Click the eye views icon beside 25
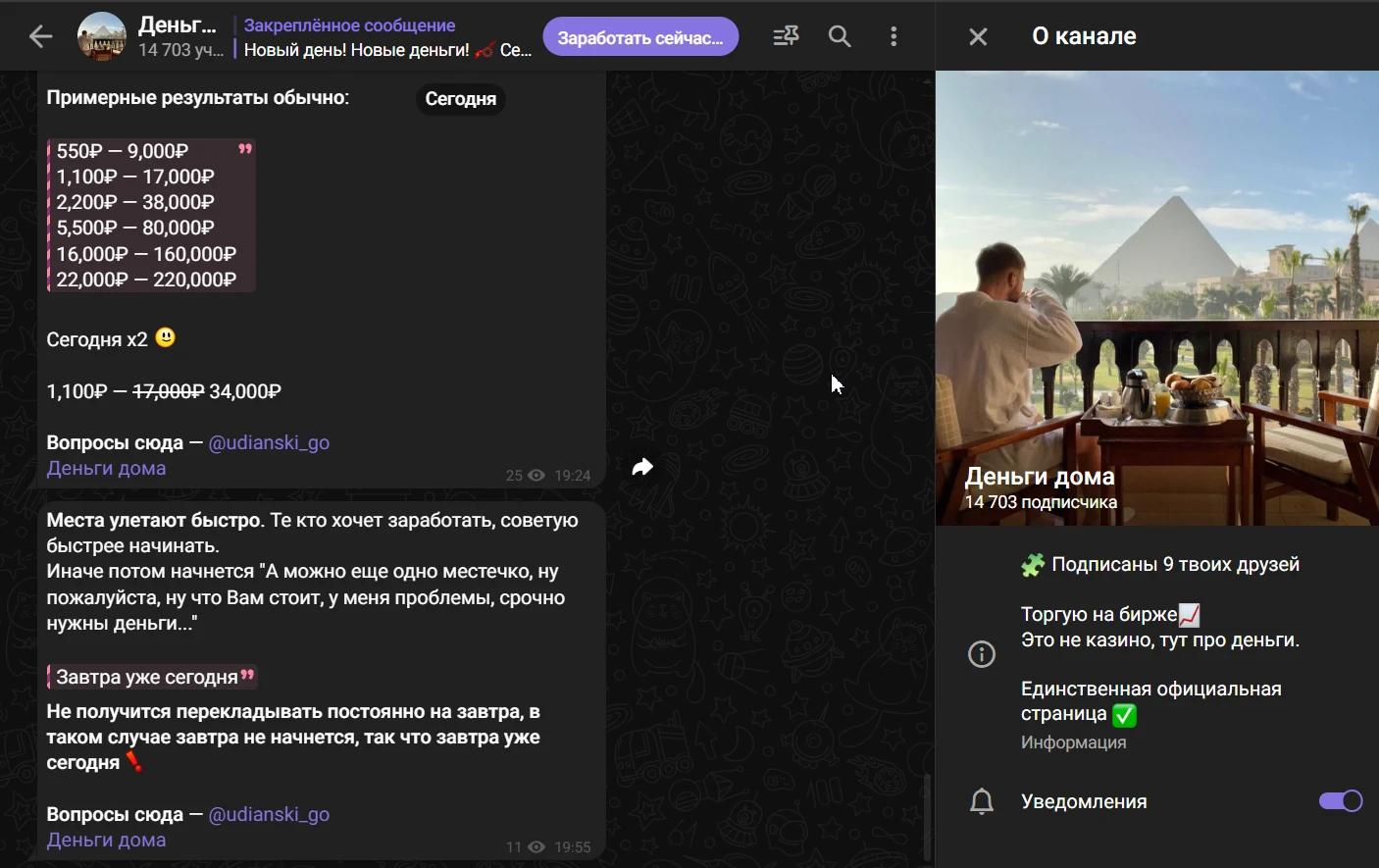 pos(536,476)
